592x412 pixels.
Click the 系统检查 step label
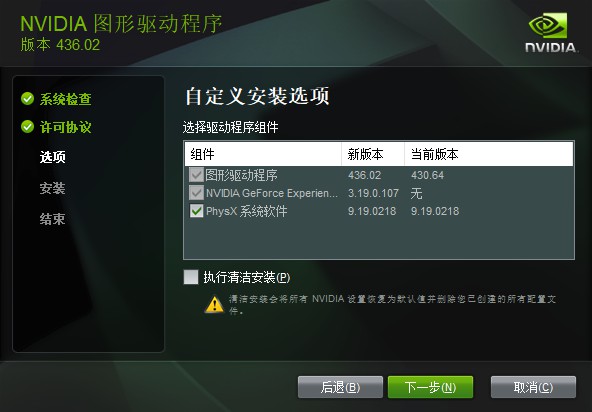[66, 99]
